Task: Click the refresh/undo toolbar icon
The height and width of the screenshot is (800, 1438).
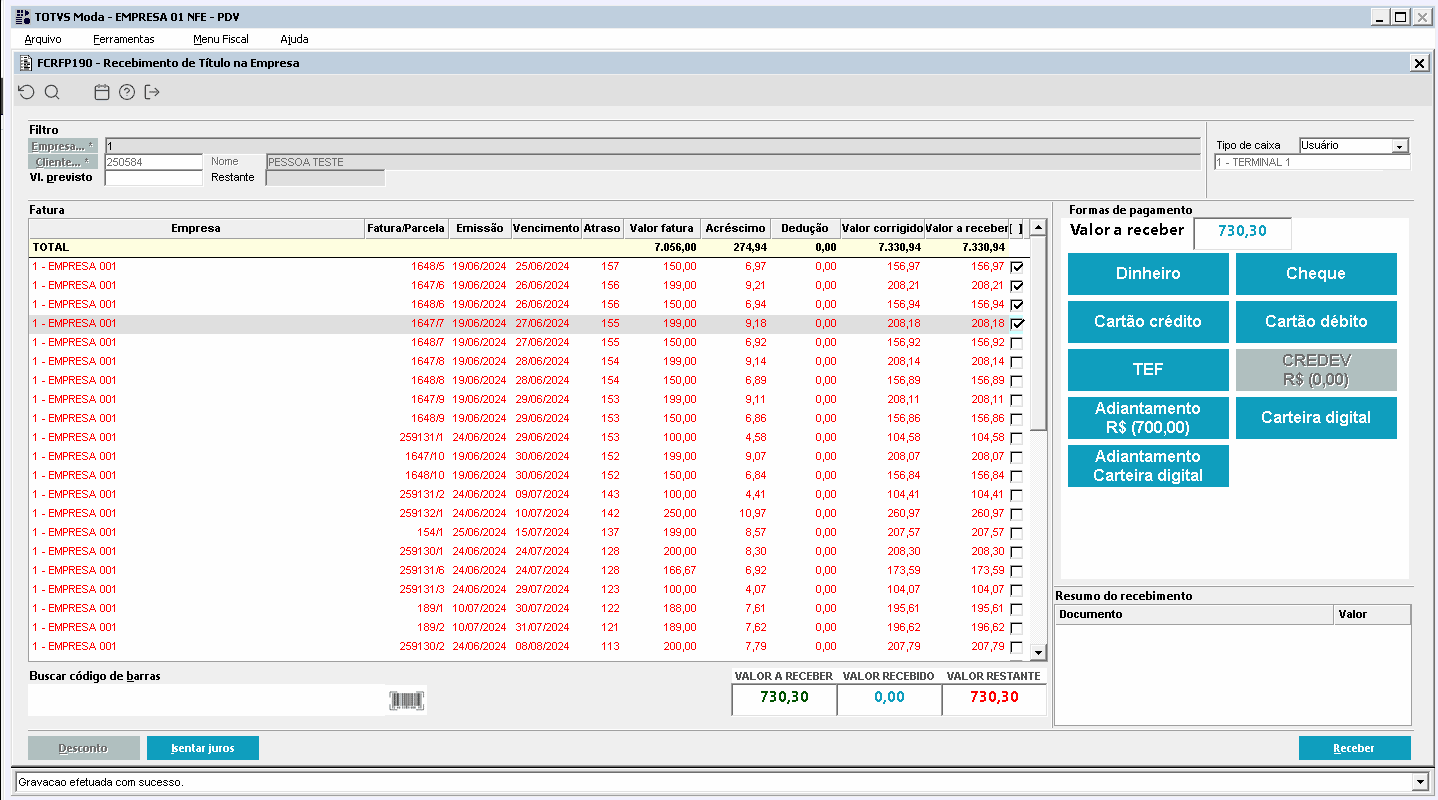Action: 26,92
